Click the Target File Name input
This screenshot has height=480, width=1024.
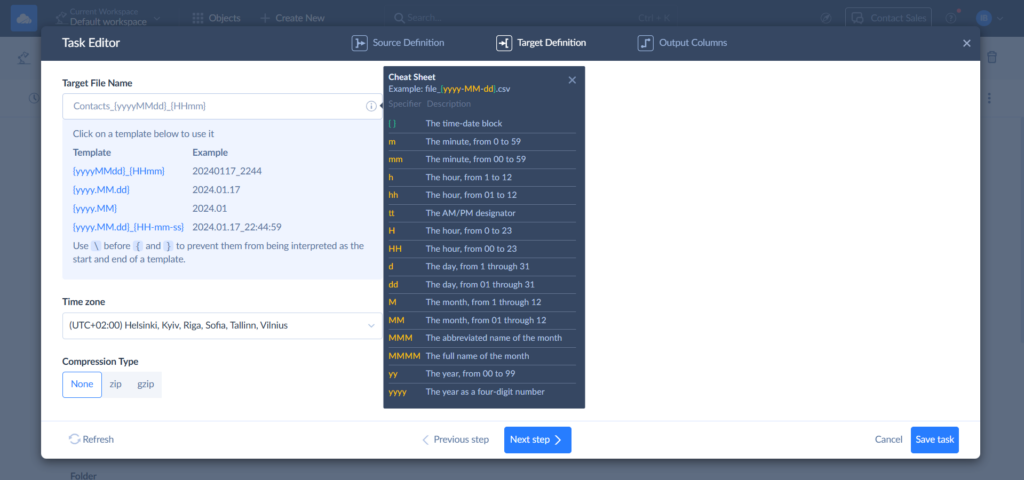[x=222, y=106]
